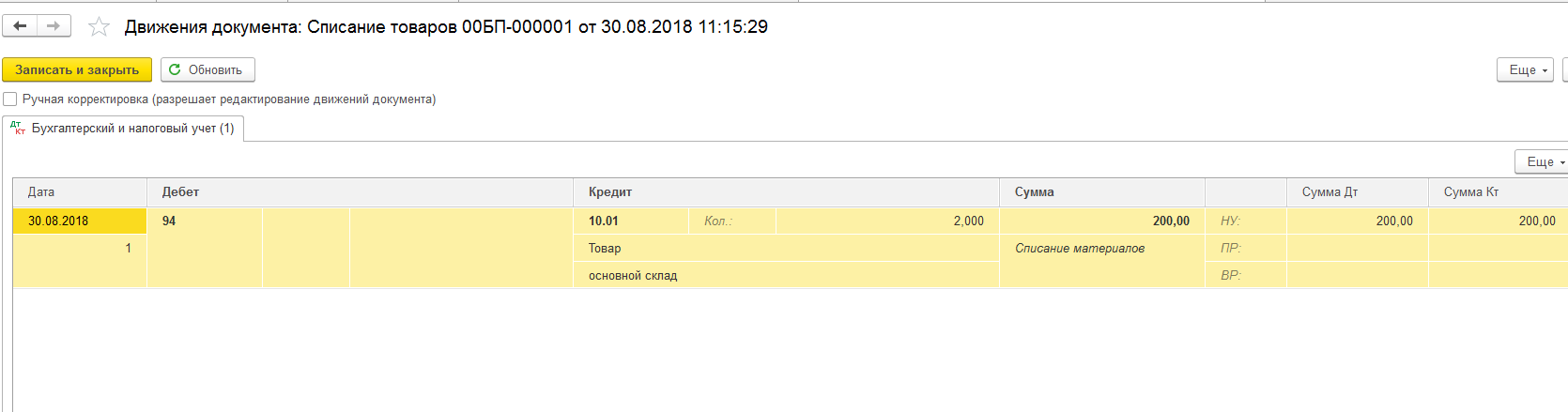Switch to Бухгалтерский и налоговый учет tab
The width and height of the screenshot is (1568, 412).
[x=132, y=129]
